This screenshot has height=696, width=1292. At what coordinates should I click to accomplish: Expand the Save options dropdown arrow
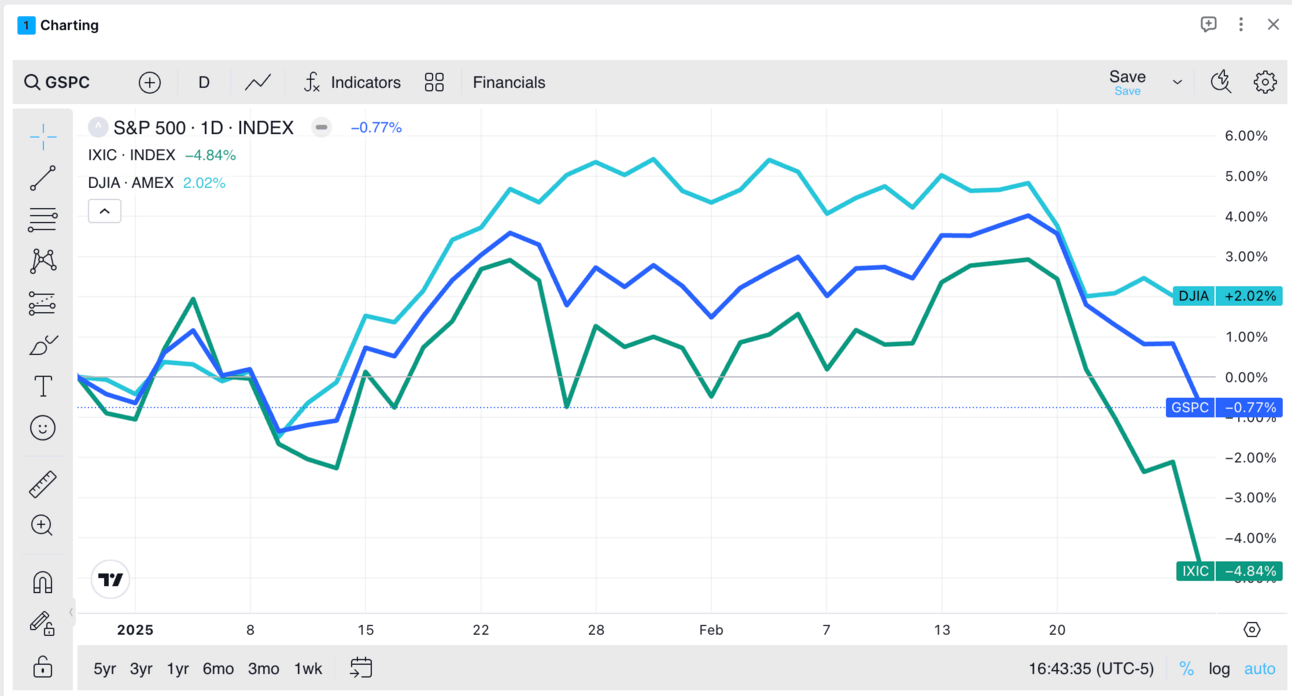[1177, 83]
